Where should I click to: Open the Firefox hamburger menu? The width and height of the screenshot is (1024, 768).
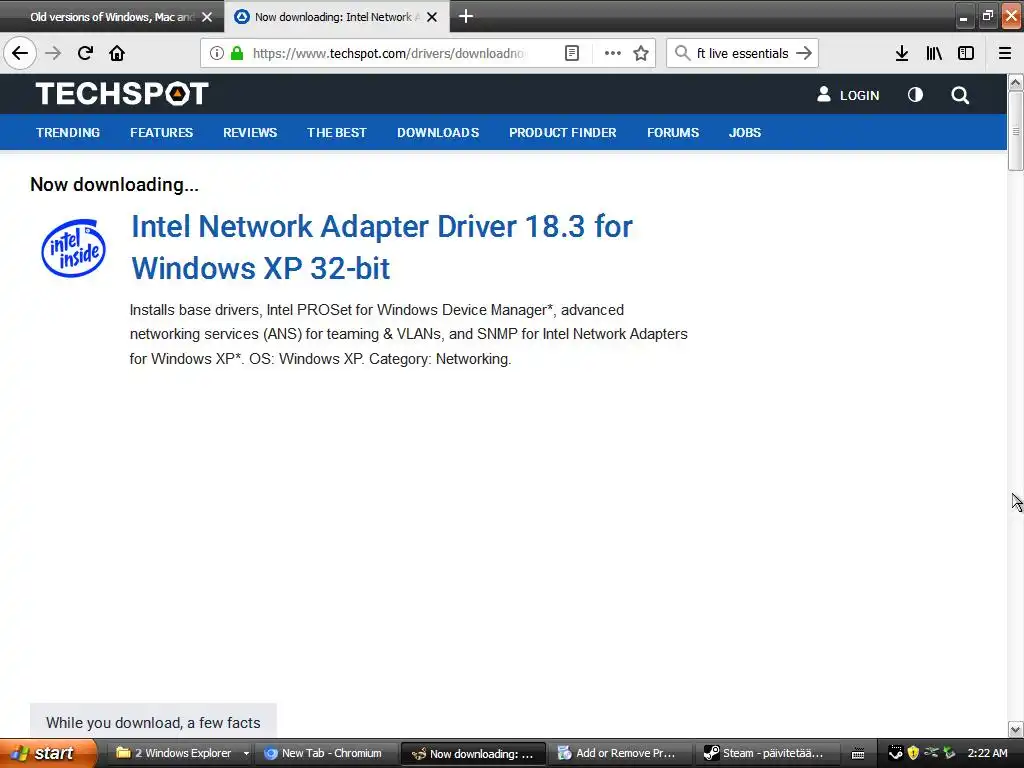[1004, 53]
